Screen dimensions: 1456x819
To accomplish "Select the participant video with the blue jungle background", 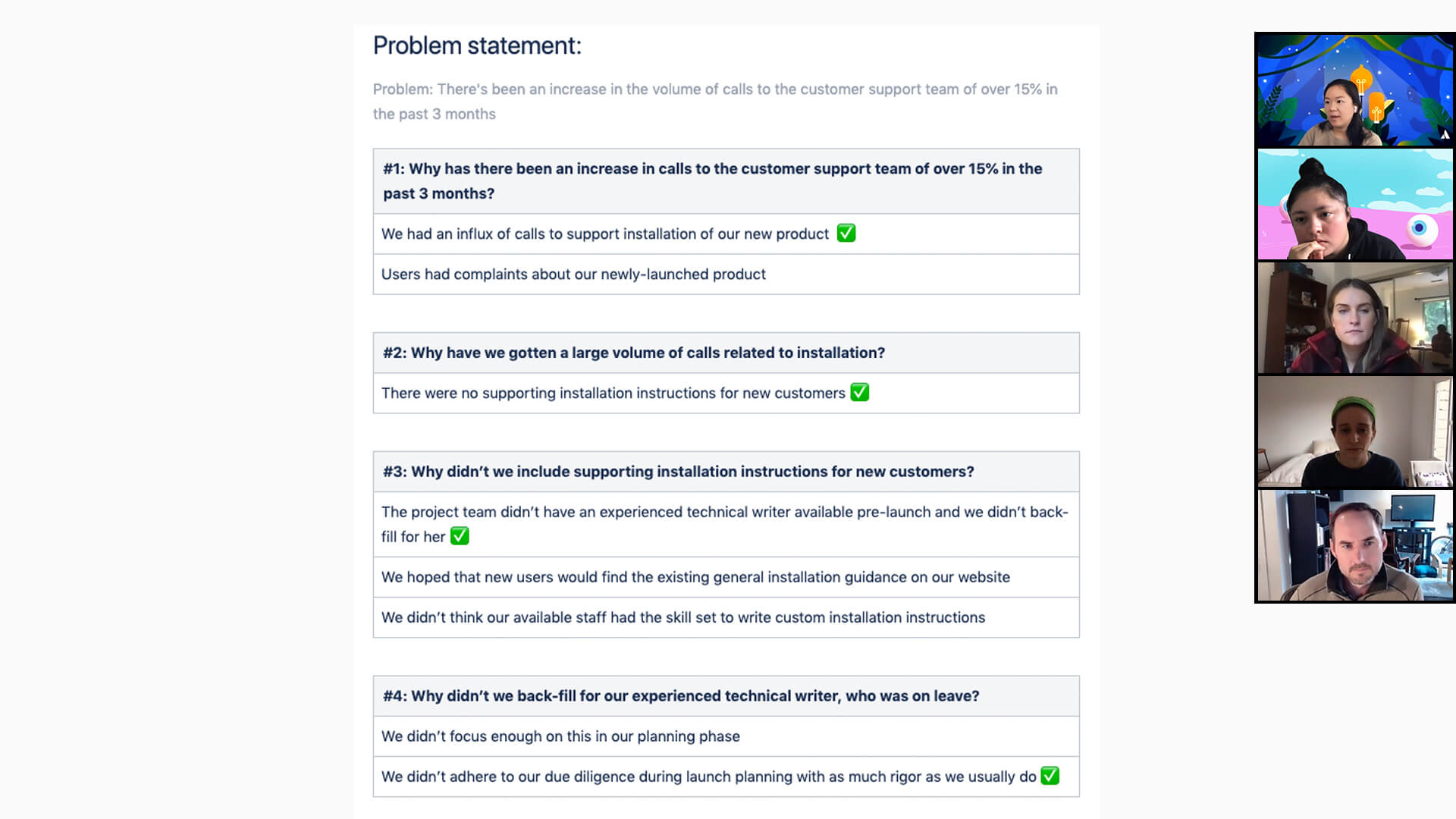I will (1354, 89).
